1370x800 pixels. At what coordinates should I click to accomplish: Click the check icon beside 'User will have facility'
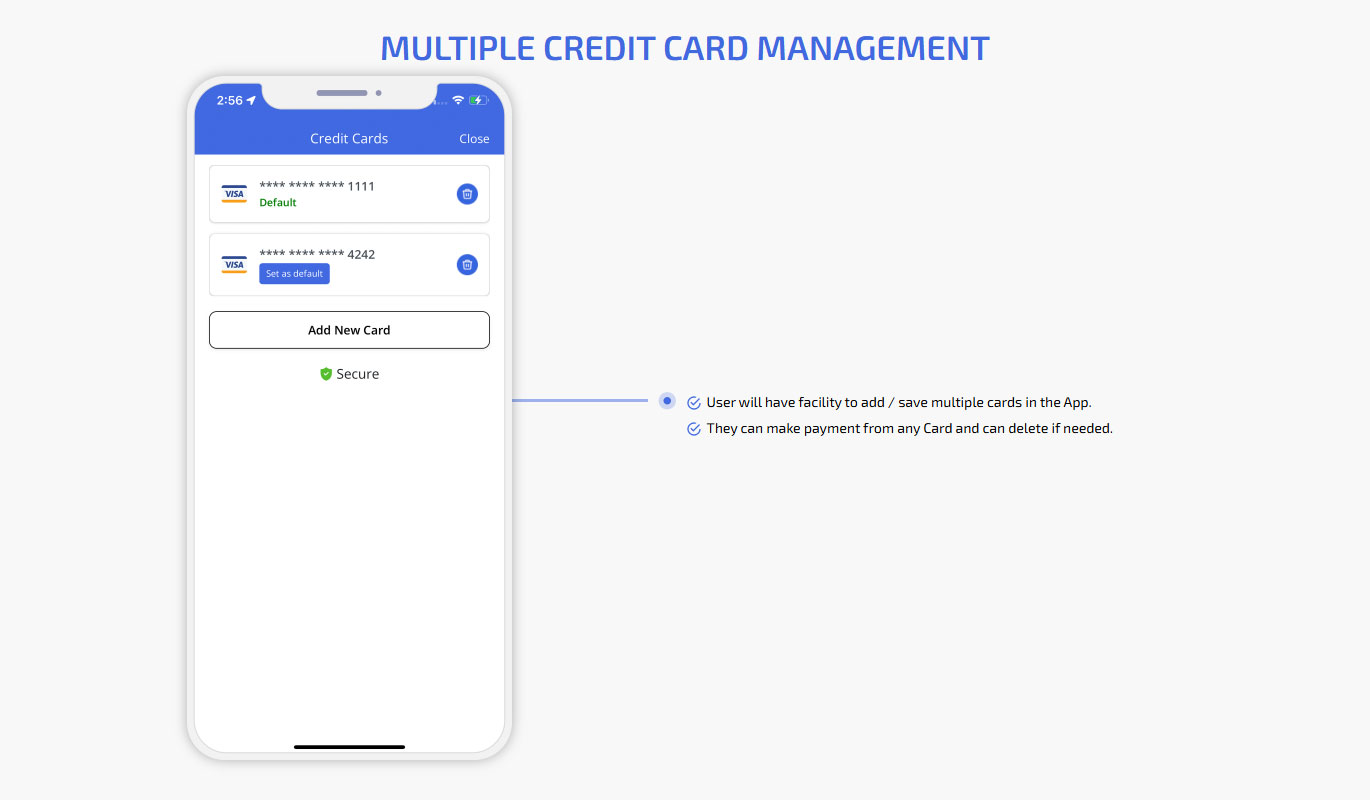tap(694, 403)
